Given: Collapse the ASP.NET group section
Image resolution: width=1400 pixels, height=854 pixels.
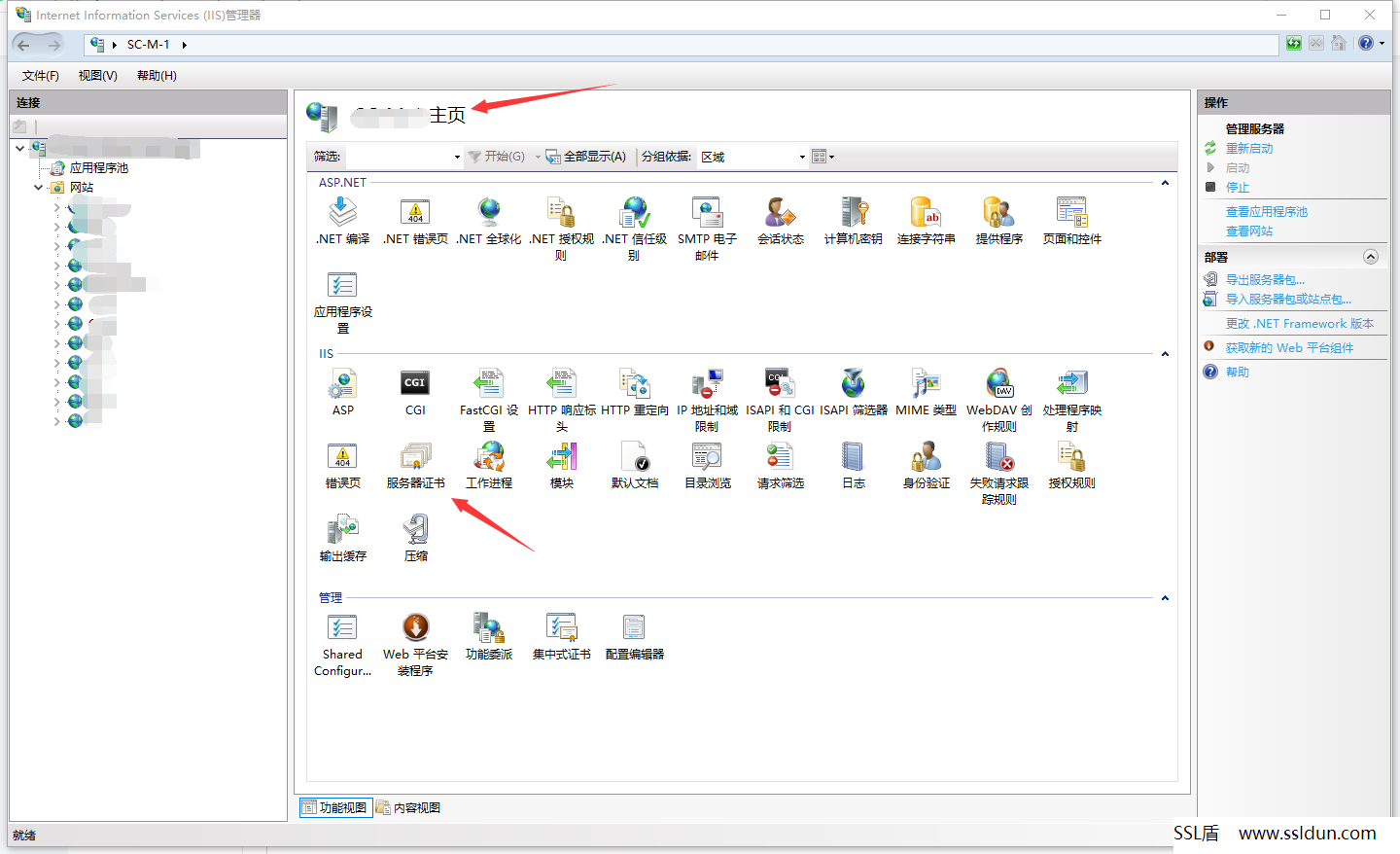Looking at the screenshot, I should pyautogui.click(x=1165, y=183).
